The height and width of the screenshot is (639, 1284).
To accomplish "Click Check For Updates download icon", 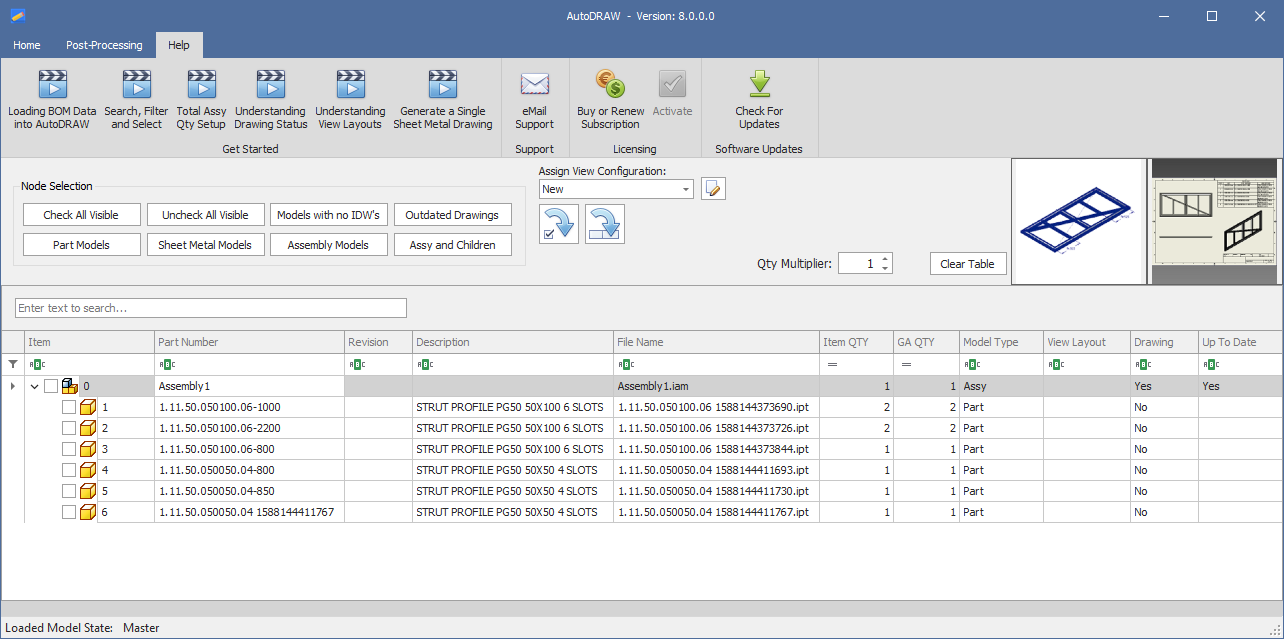I will tap(759, 84).
